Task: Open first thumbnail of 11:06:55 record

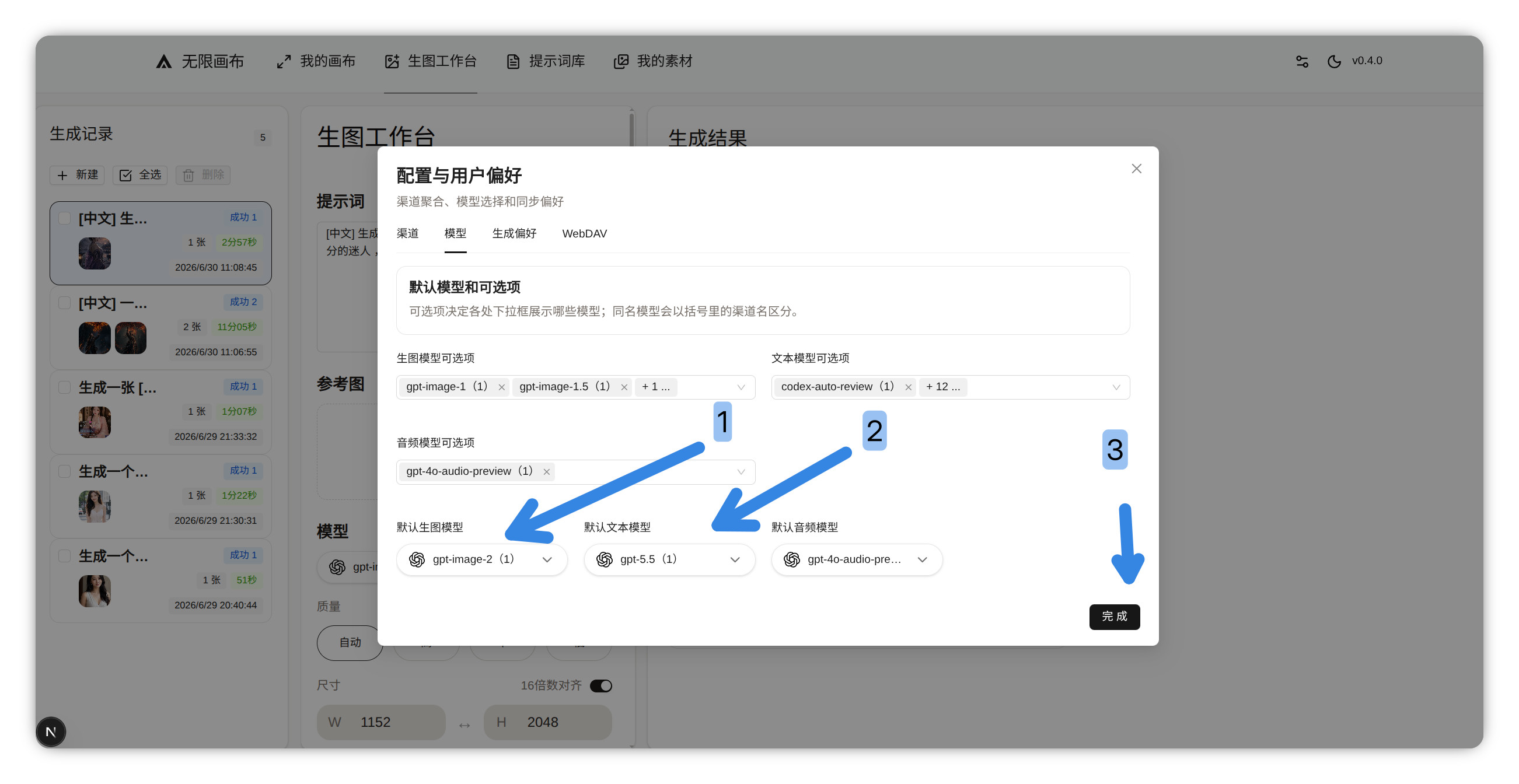Action: pos(95,338)
